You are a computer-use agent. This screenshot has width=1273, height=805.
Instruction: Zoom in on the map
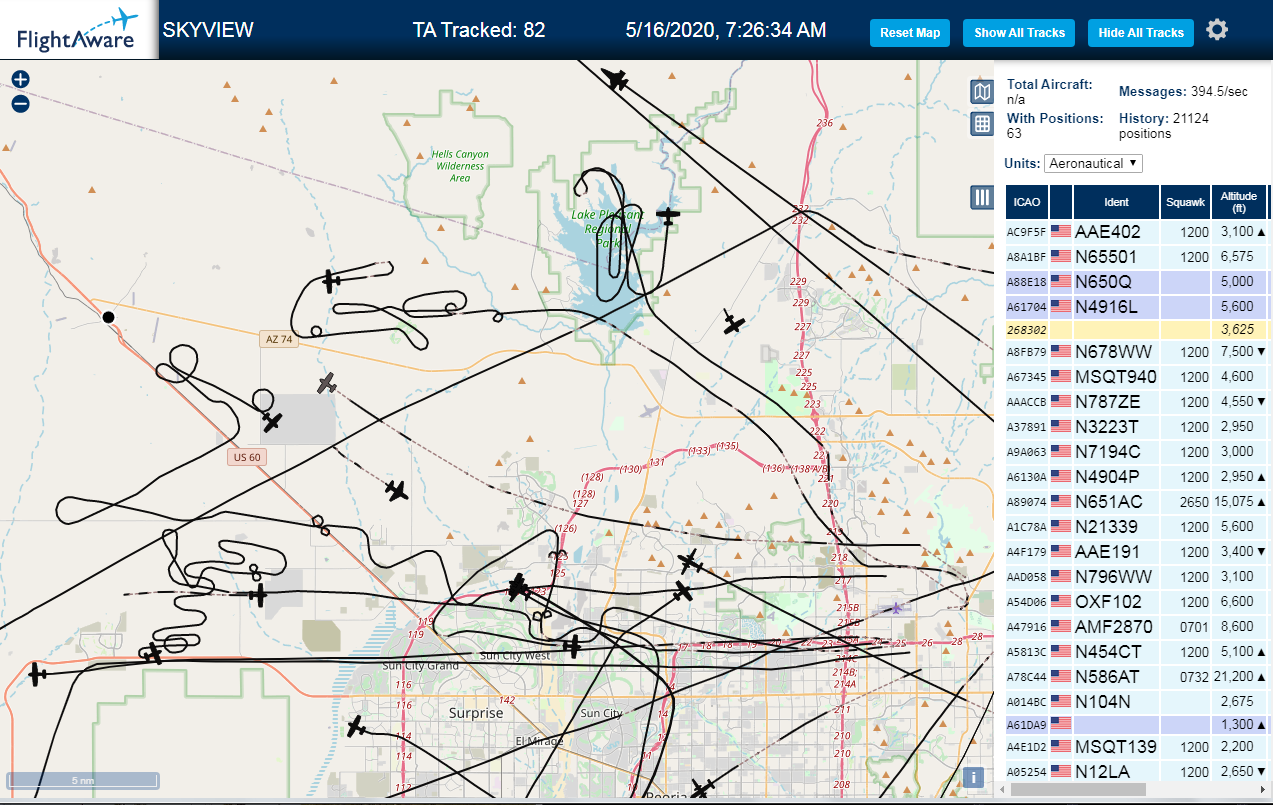pos(20,79)
